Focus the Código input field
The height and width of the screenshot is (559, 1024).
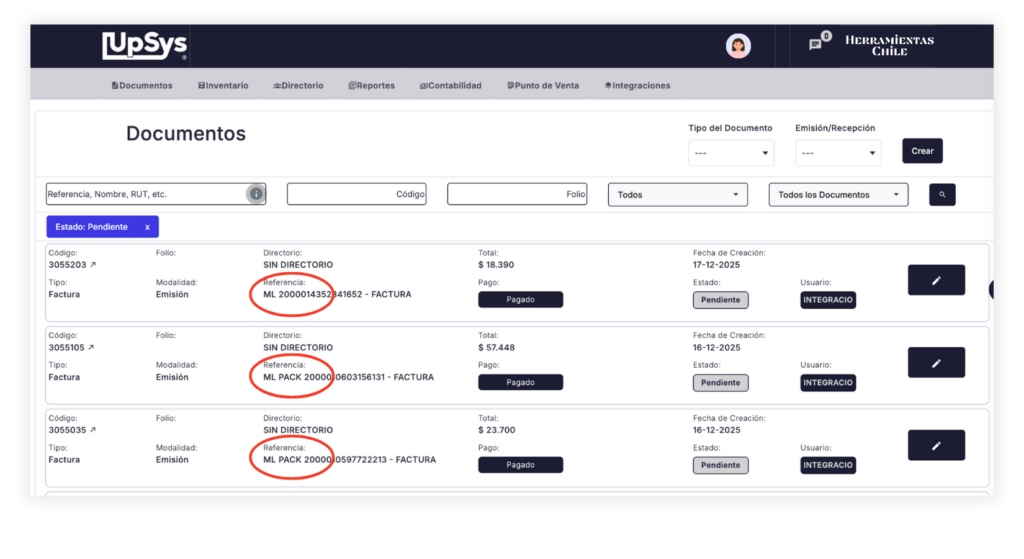tap(356, 195)
